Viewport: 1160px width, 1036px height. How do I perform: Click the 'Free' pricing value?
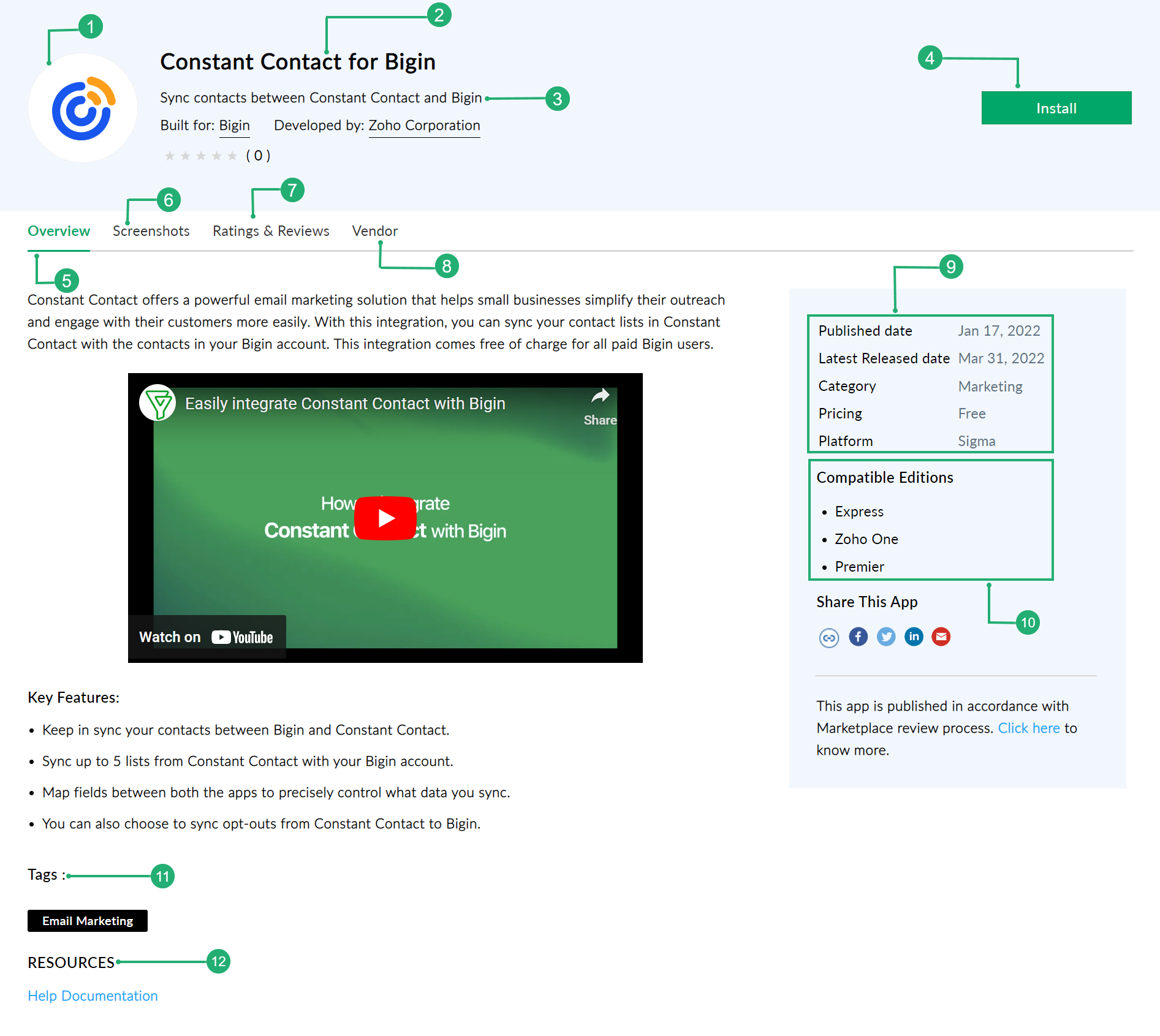pos(972,414)
